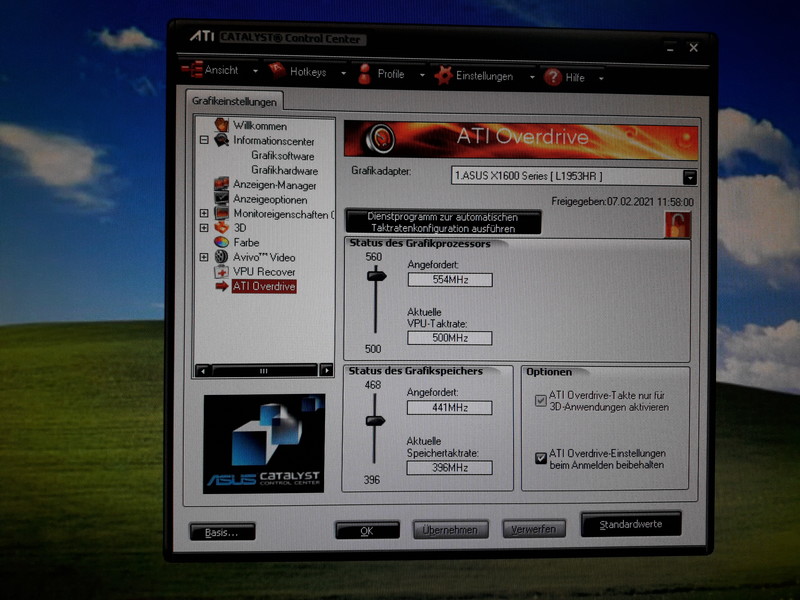Click the Avivo Video icon

click(221, 257)
